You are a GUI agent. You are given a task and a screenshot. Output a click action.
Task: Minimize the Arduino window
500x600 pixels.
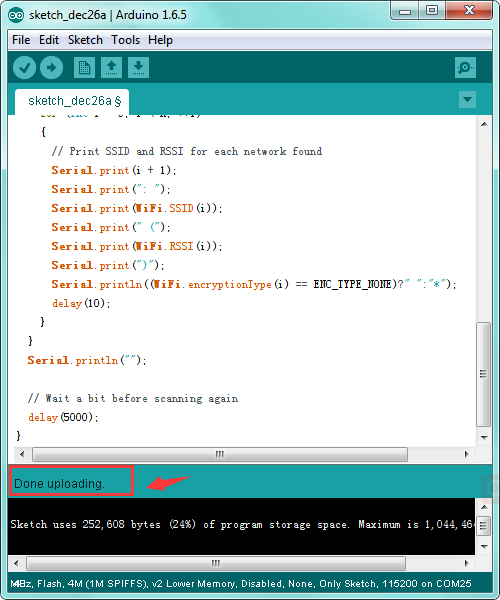pyautogui.click(x=405, y=11)
